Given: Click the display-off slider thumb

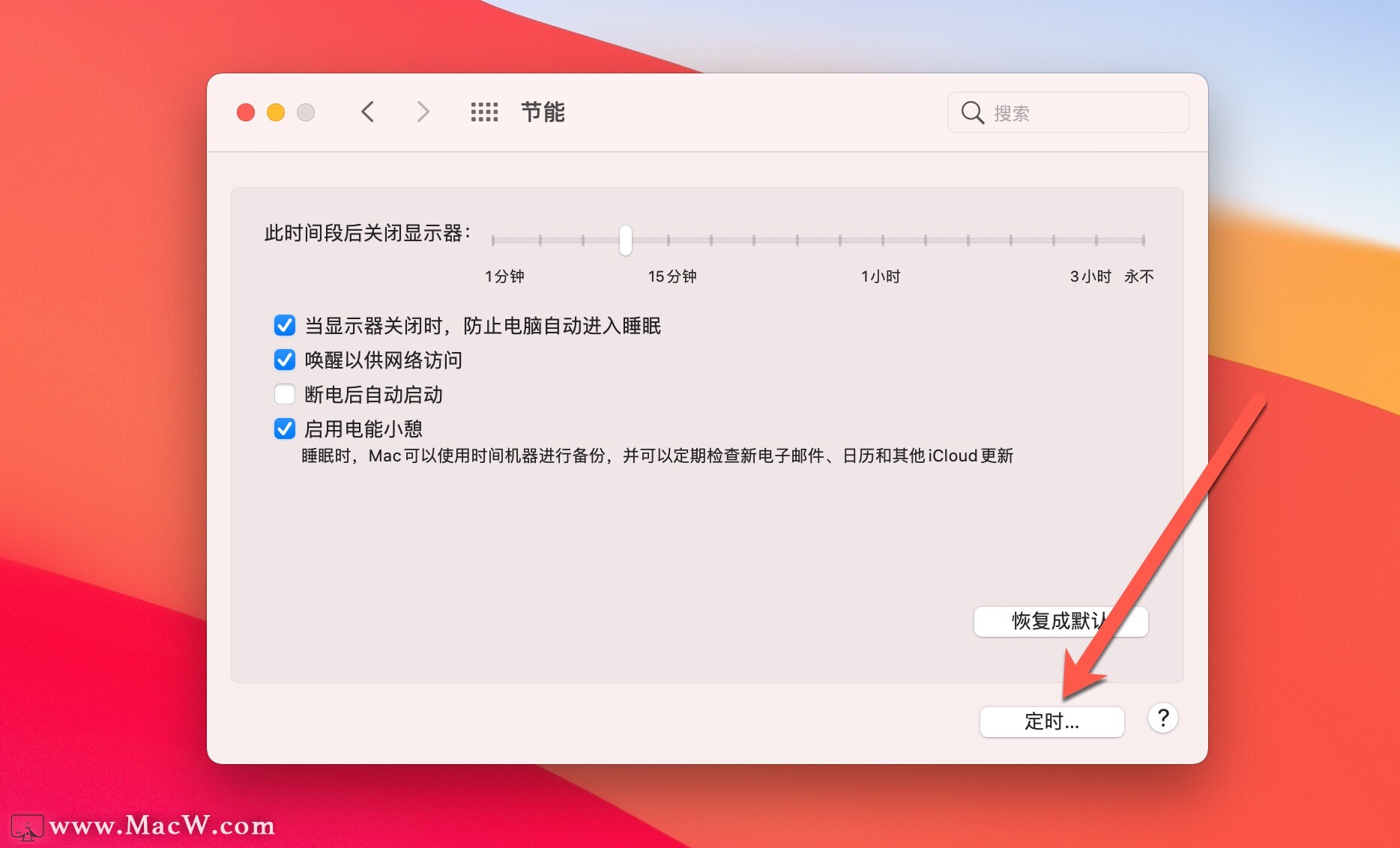Looking at the screenshot, I should [x=625, y=240].
